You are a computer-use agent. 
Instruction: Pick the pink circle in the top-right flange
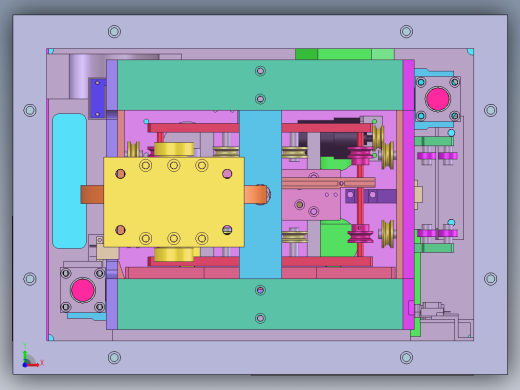pyautogui.click(x=438, y=99)
